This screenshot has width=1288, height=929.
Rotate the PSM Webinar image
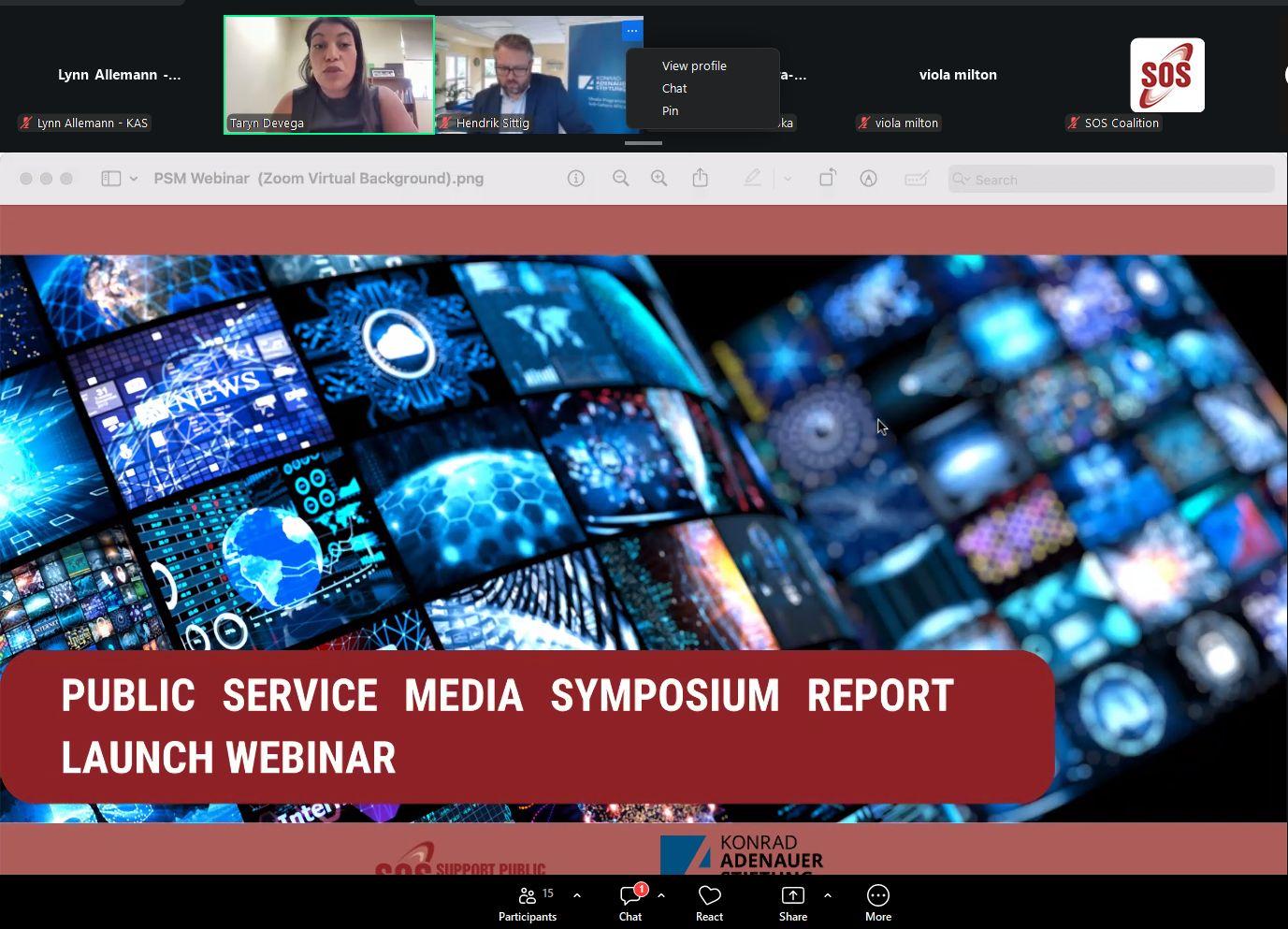pos(827,178)
